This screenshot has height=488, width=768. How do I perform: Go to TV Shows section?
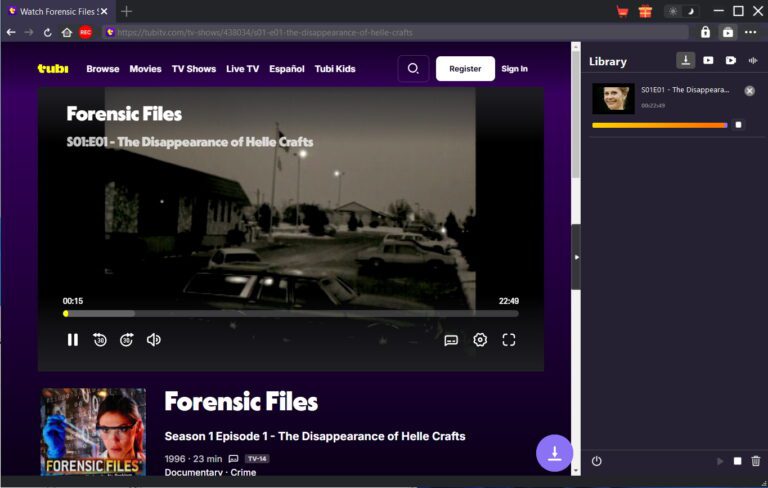tap(193, 69)
